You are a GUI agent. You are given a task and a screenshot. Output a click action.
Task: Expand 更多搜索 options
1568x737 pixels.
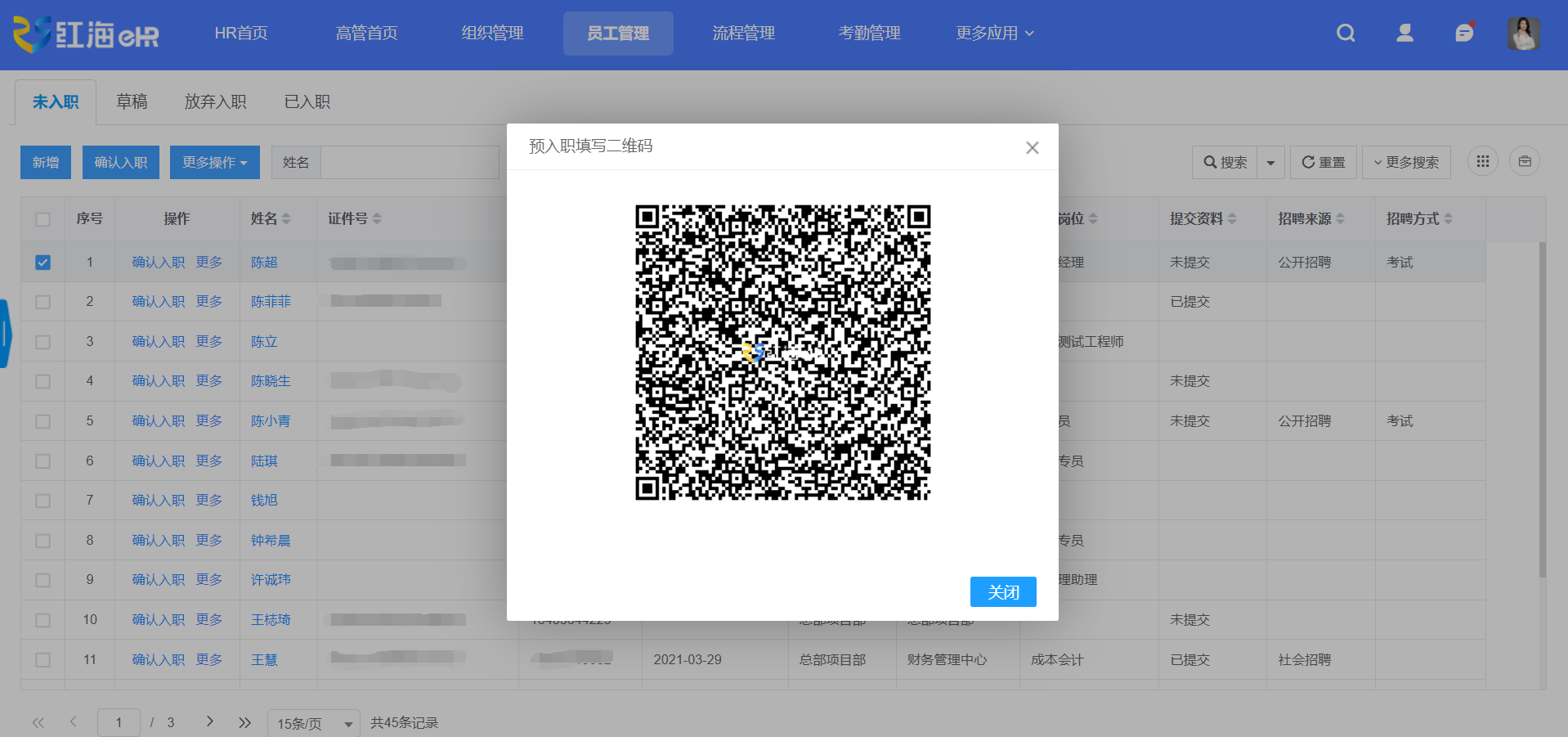click(1406, 162)
